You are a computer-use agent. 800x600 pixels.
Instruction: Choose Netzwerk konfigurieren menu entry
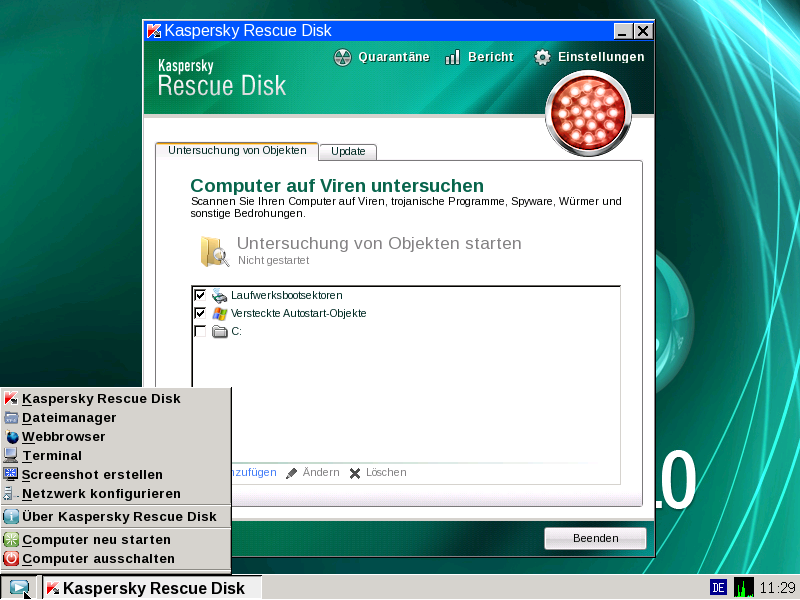coord(101,493)
